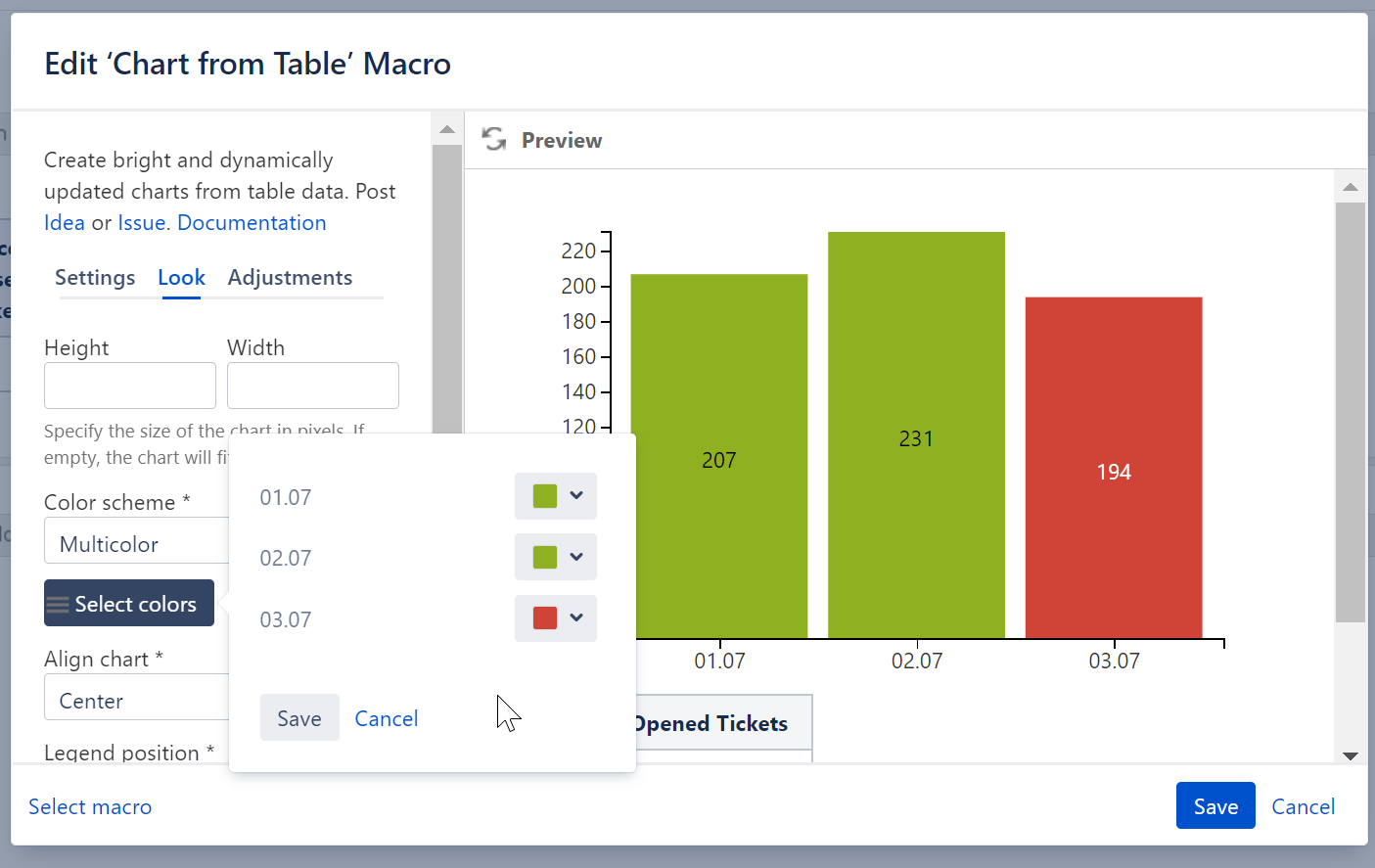Click the preview pane scroll-up arrow

pyautogui.click(x=1351, y=187)
